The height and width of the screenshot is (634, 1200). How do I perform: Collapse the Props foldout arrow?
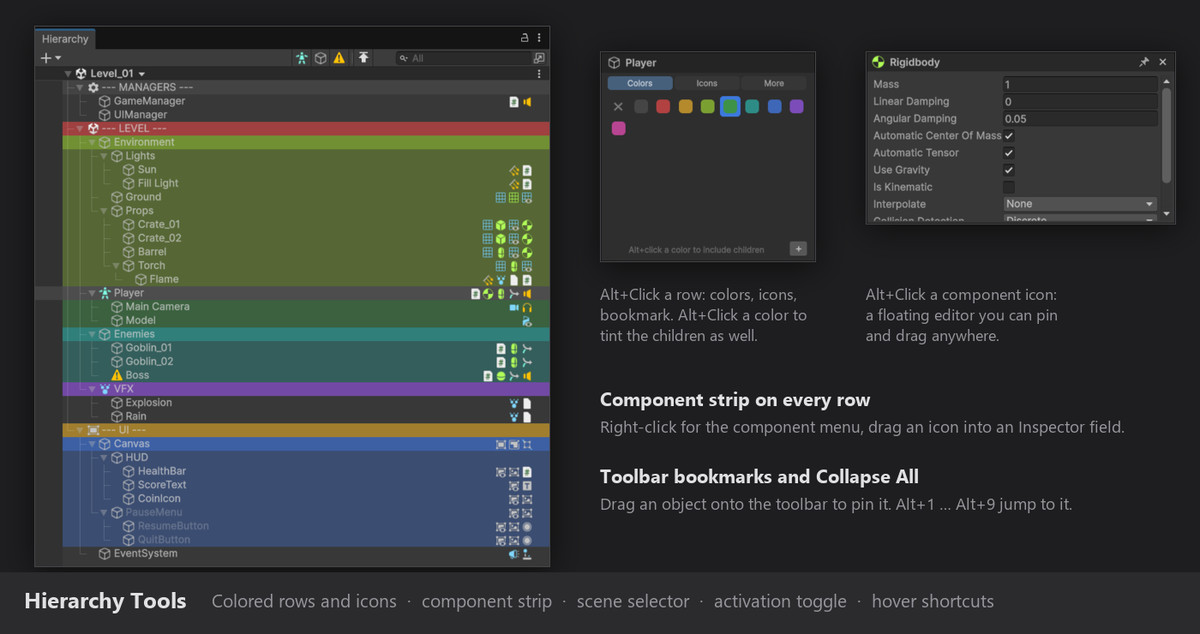(x=104, y=211)
